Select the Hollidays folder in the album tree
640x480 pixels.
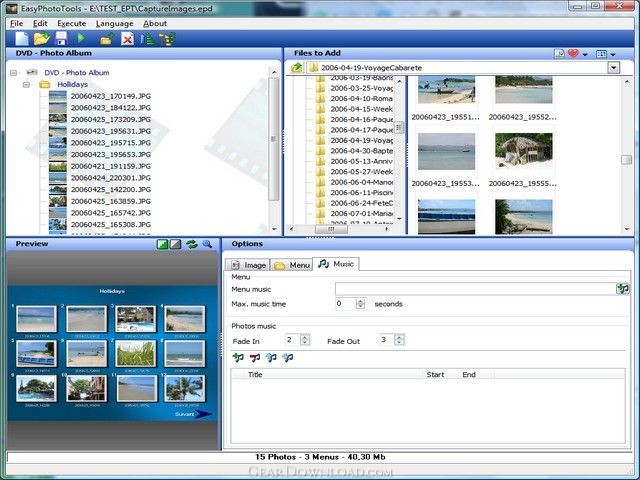coord(72,84)
